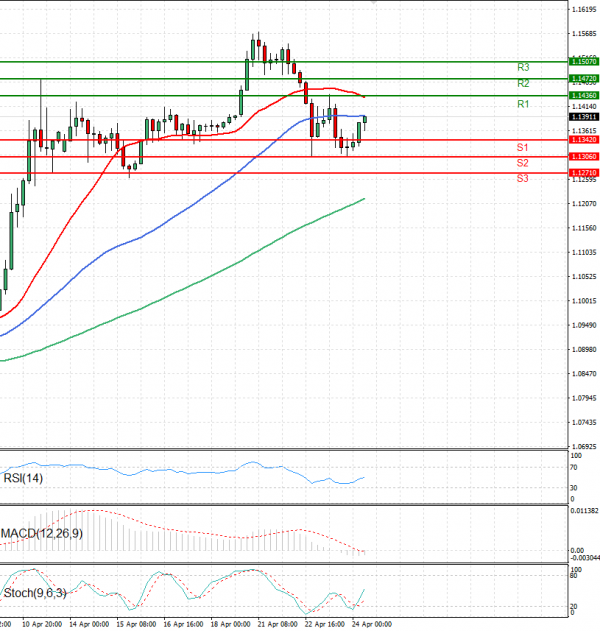Select the 1.13420 price tag
Viewport: 600px width, 631px height.
pyautogui.click(x=584, y=140)
